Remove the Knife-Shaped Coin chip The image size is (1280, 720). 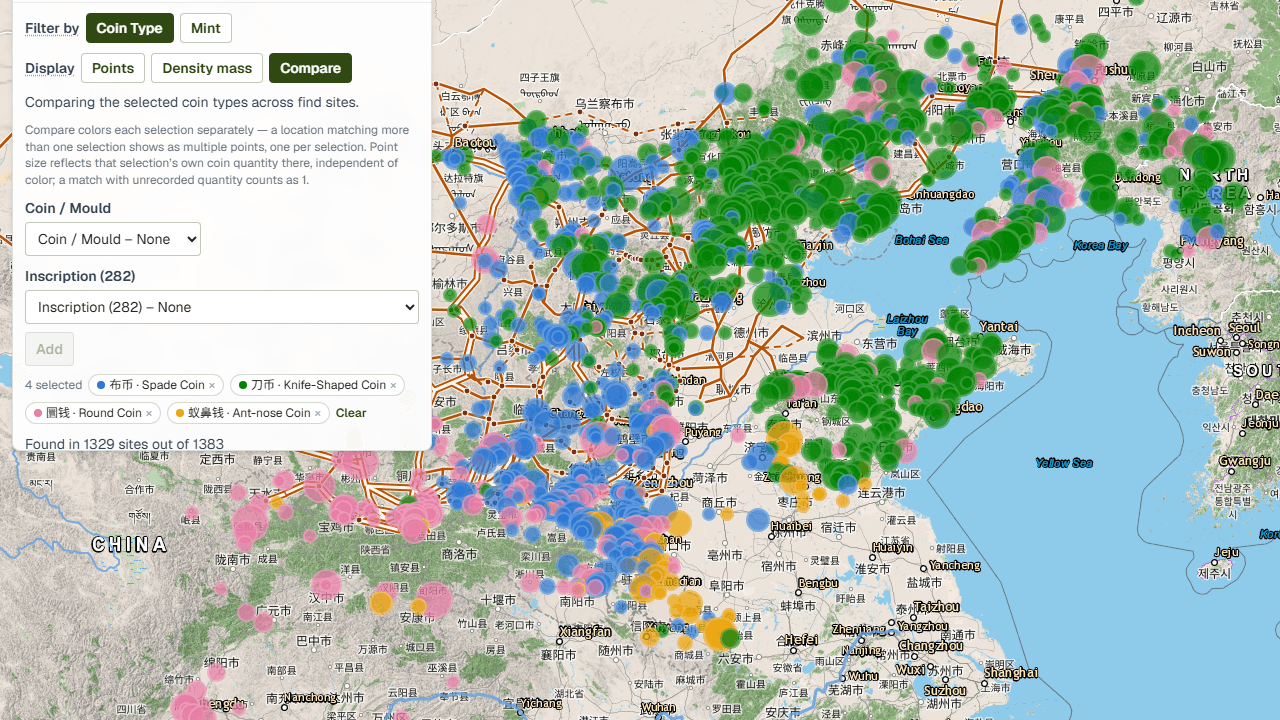[393, 385]
